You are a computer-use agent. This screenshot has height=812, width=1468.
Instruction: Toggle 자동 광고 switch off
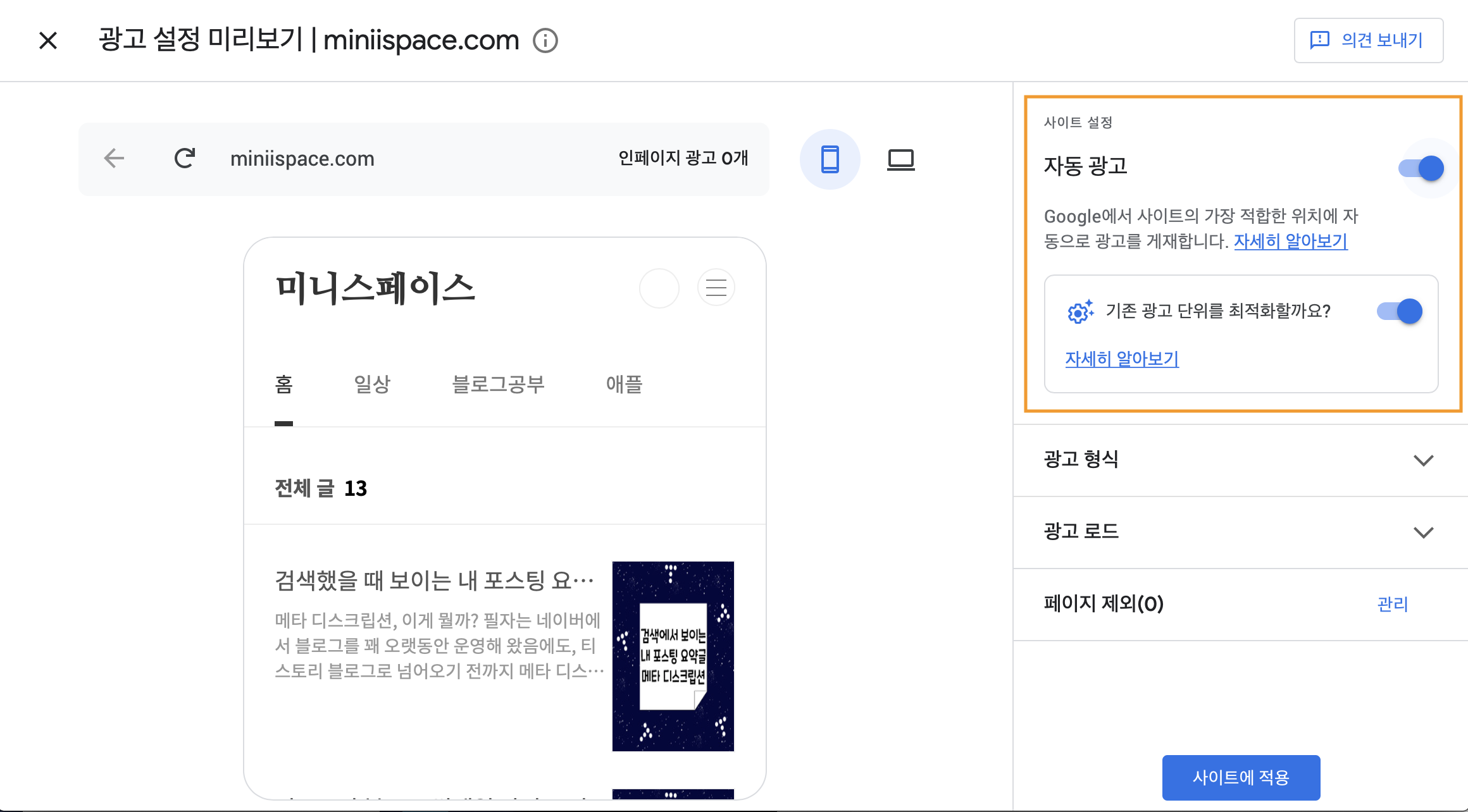point(1421,168)
